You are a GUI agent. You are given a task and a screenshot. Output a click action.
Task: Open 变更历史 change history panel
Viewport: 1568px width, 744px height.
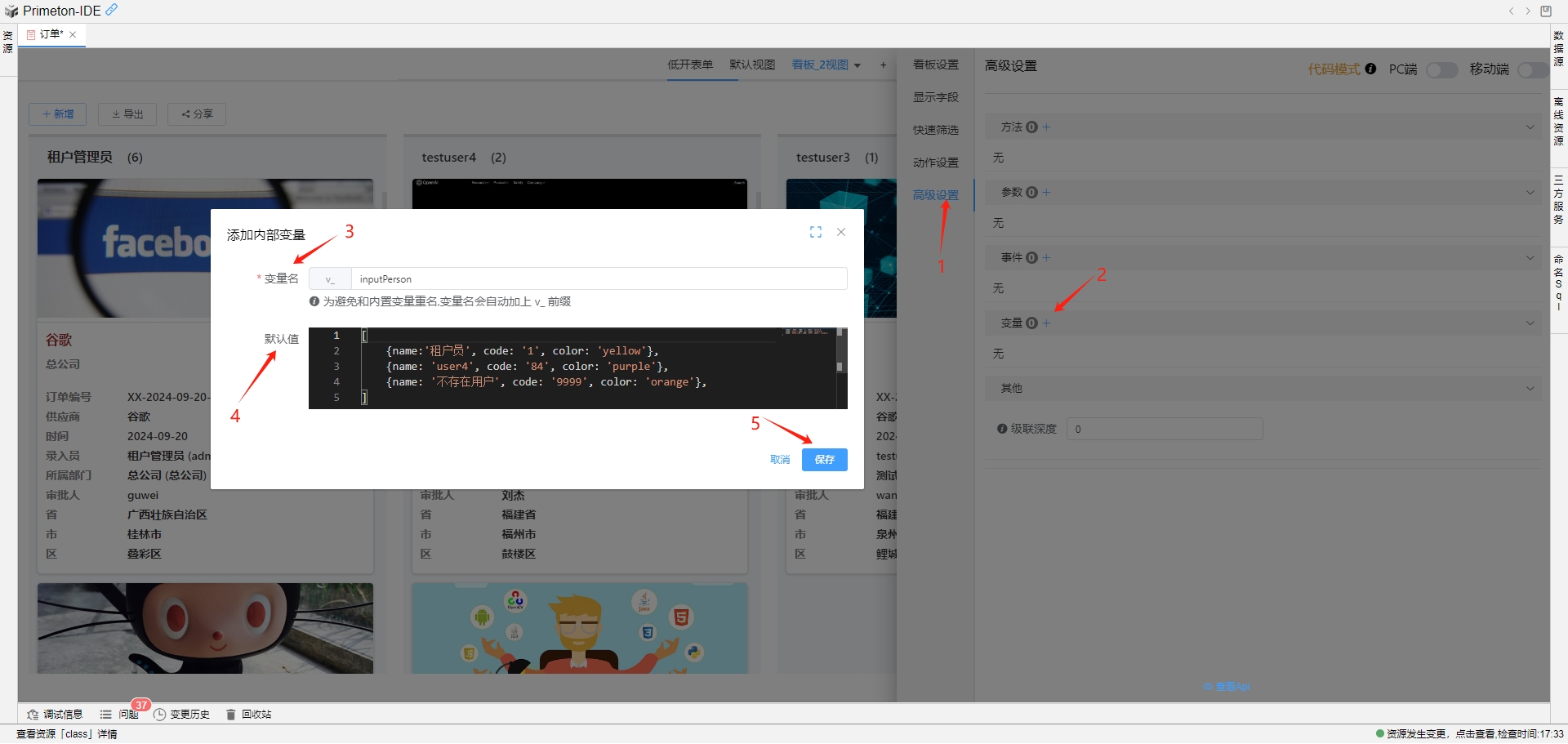pos(182,715)
